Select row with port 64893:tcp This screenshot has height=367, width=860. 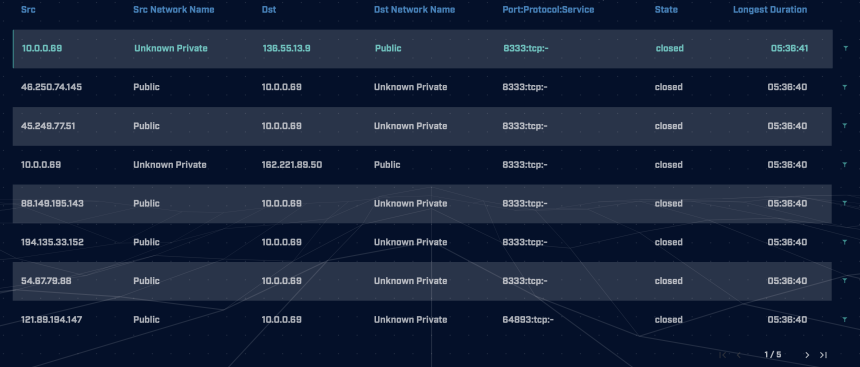point(422,320)
